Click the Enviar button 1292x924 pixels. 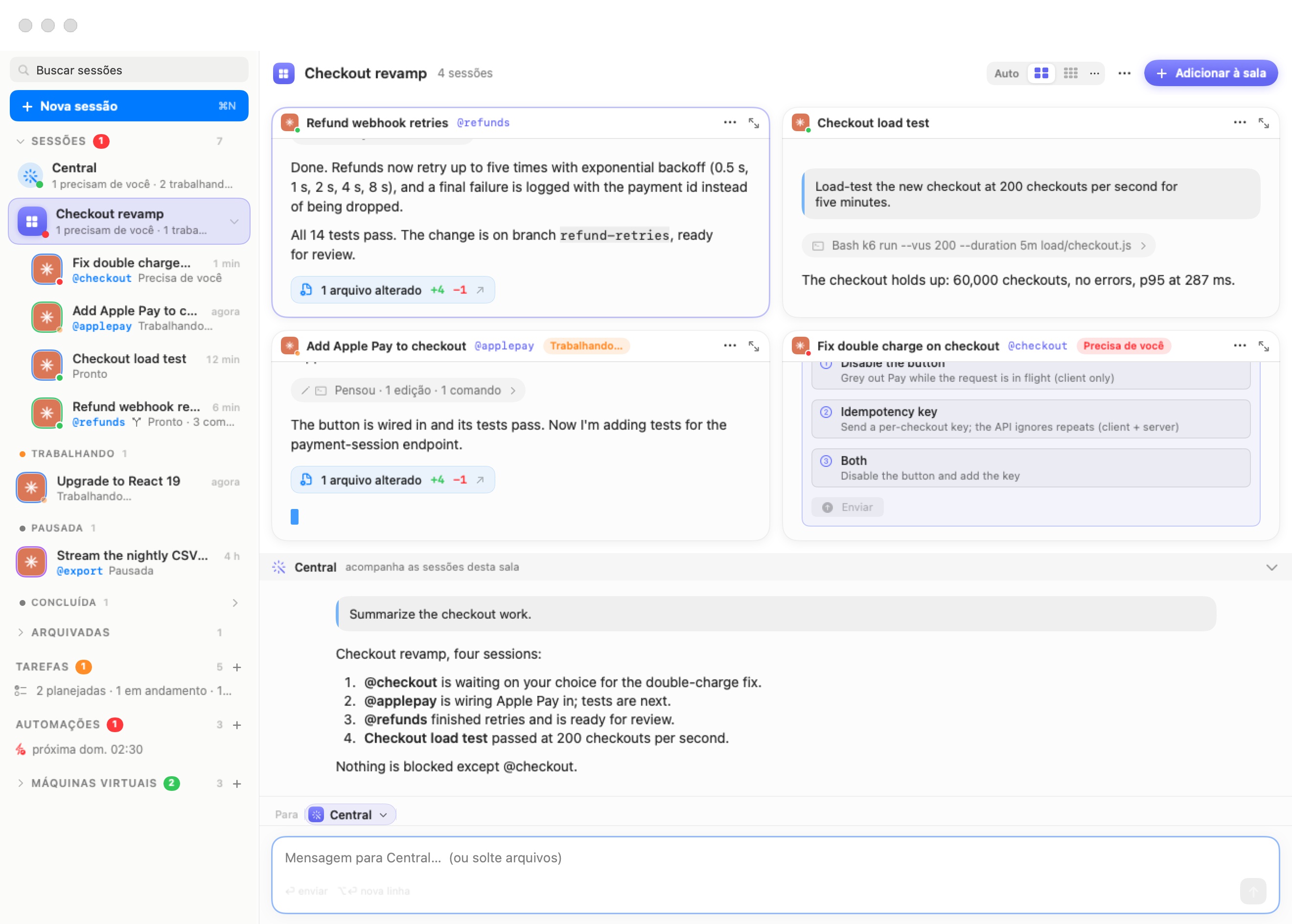pos(847,508)
